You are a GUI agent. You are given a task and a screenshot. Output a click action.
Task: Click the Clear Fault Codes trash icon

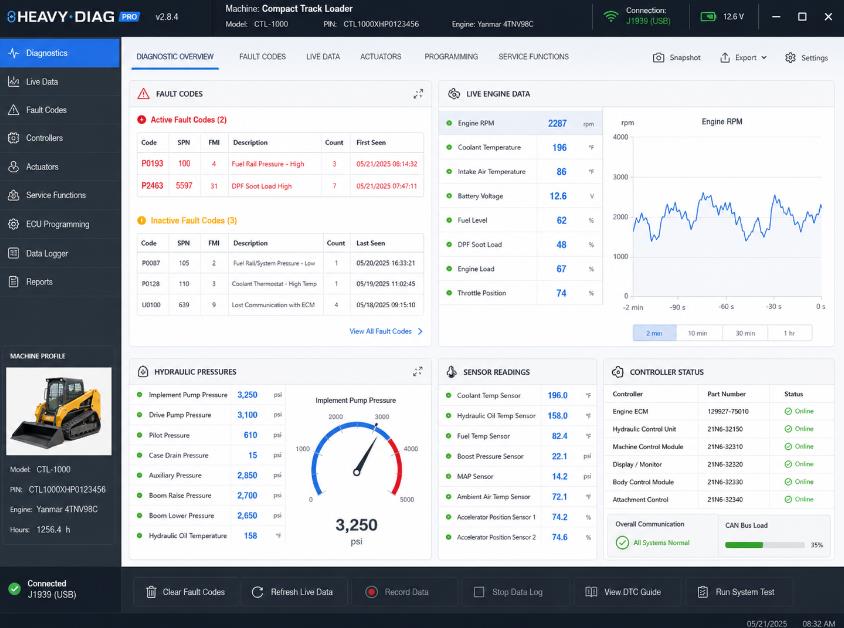[x=151, y=592]
